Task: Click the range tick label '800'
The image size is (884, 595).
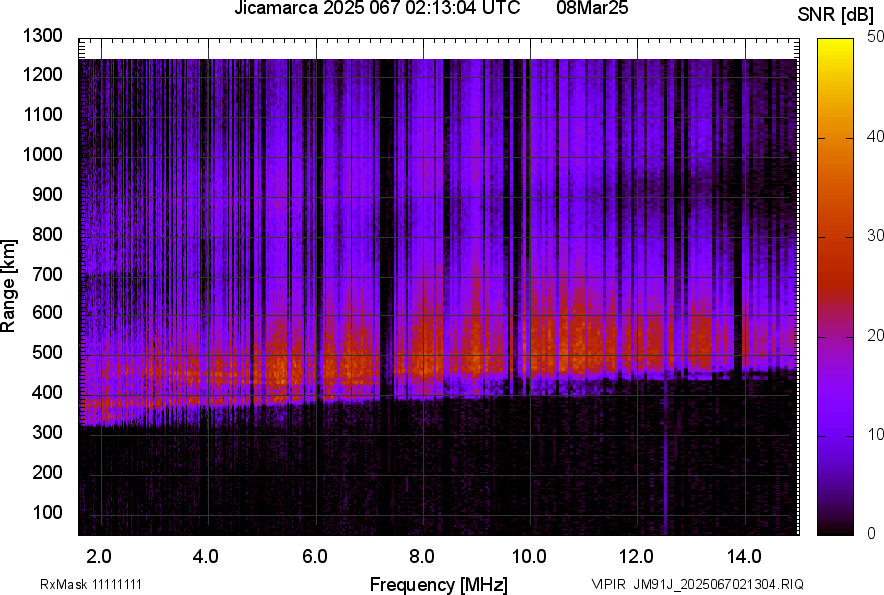Action: coord(47,234)
